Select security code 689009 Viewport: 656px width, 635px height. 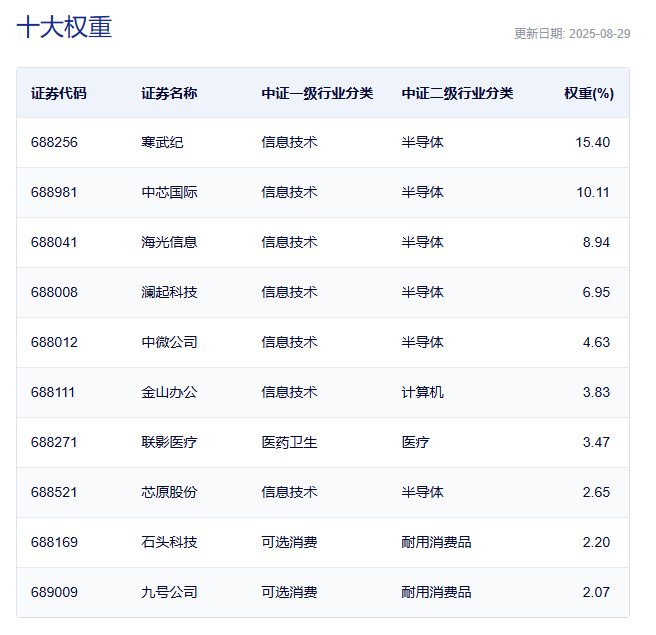click(x=54, y=592)
